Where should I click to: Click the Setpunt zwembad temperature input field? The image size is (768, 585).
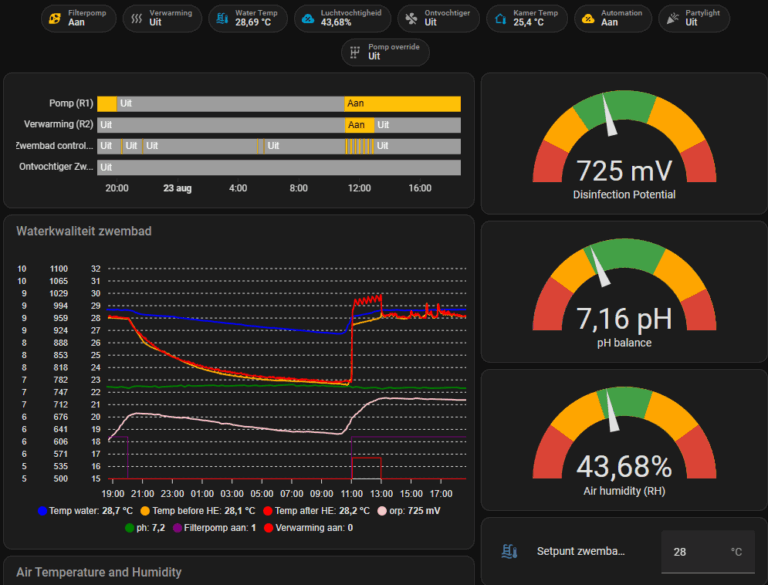(x=694, y=551)
